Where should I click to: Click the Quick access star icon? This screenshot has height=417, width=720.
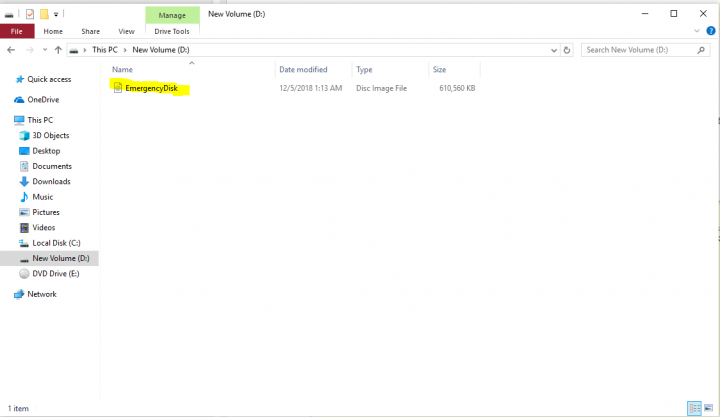click(19, 79)
